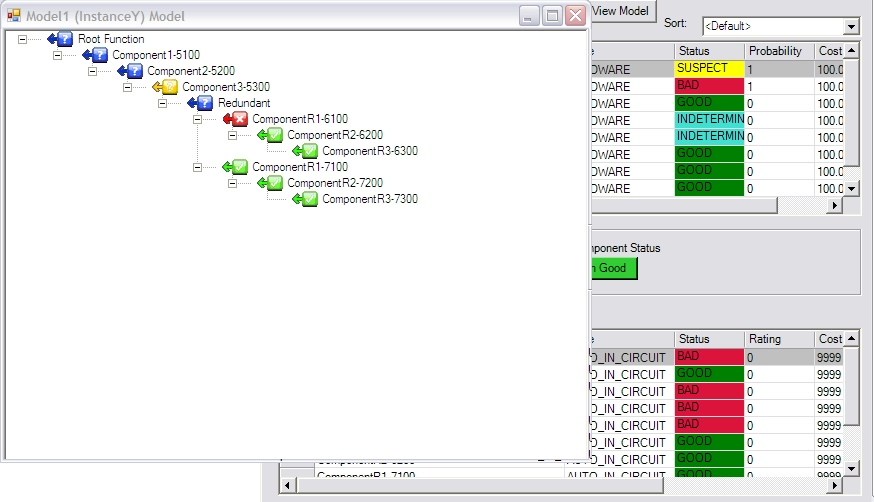This screenshot has height=502, width=874.
Task: Select the ComponentR3-7300 tree label
Action: click(370, 199)
